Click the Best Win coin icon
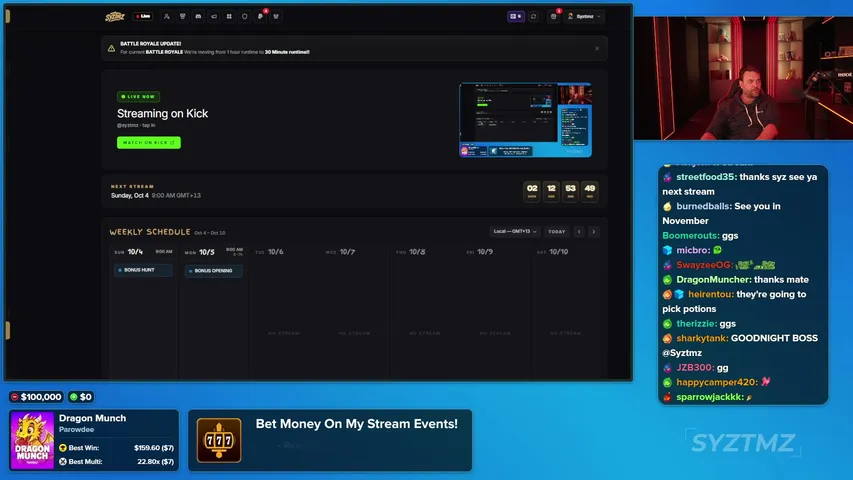Viewport: 853px width, 480px height. [63, 448]
